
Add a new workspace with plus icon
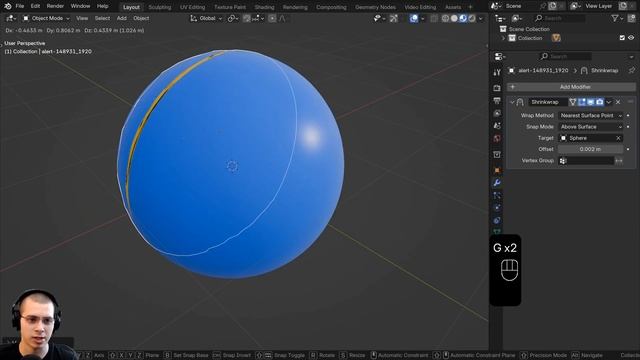[470, 7]
